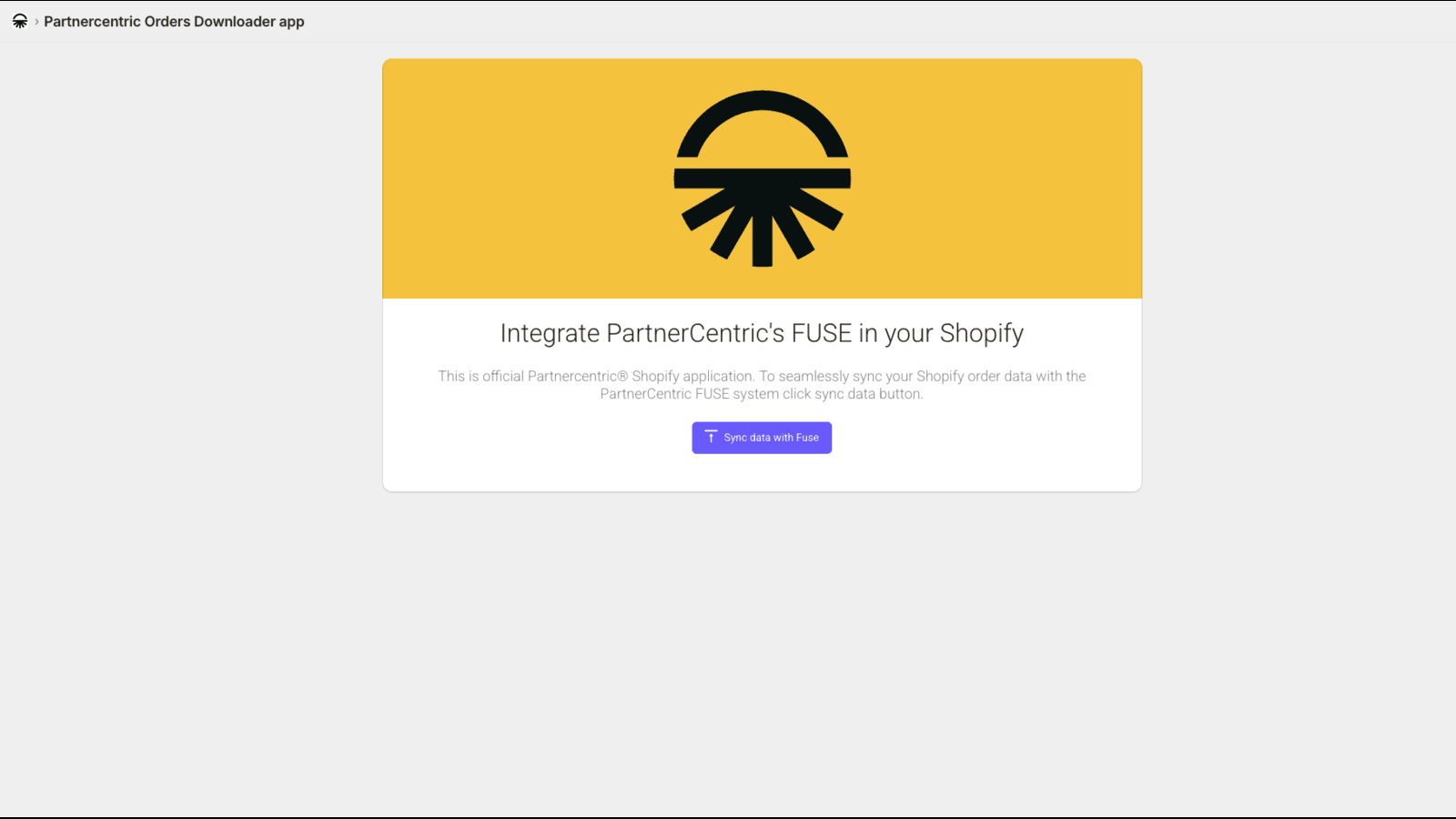The image size is (1456, 819).
Task: Click the upload arrow icon in Sync button
Action: (711, 438)
